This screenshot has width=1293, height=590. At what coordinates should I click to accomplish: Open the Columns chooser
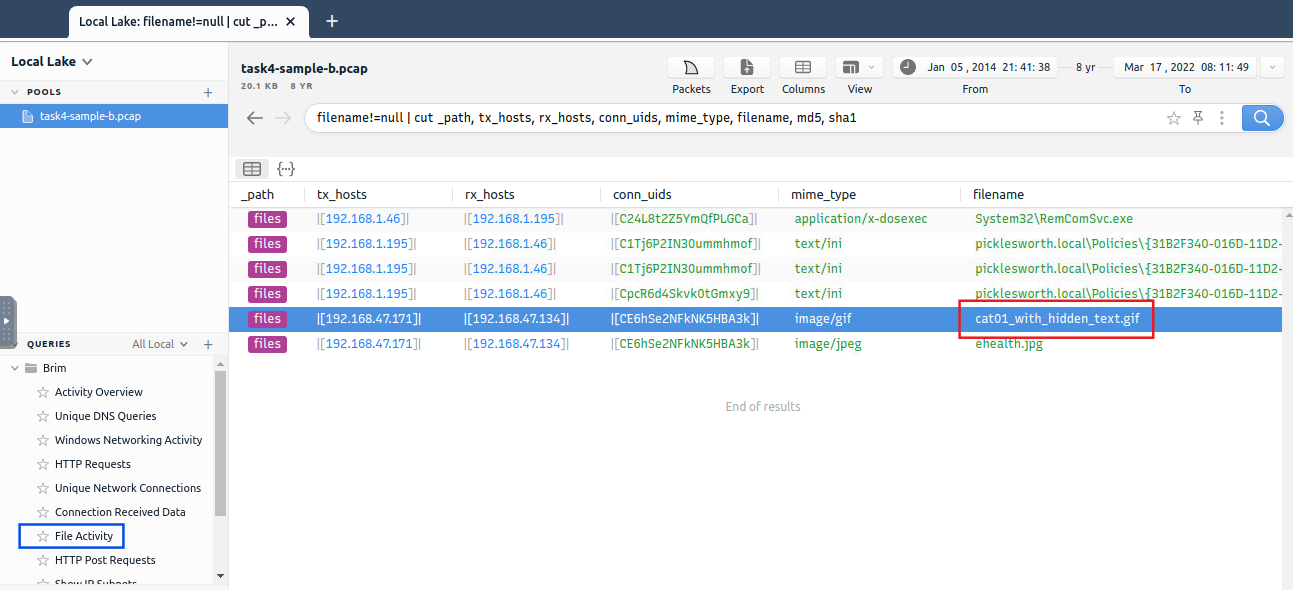[803, 67]
